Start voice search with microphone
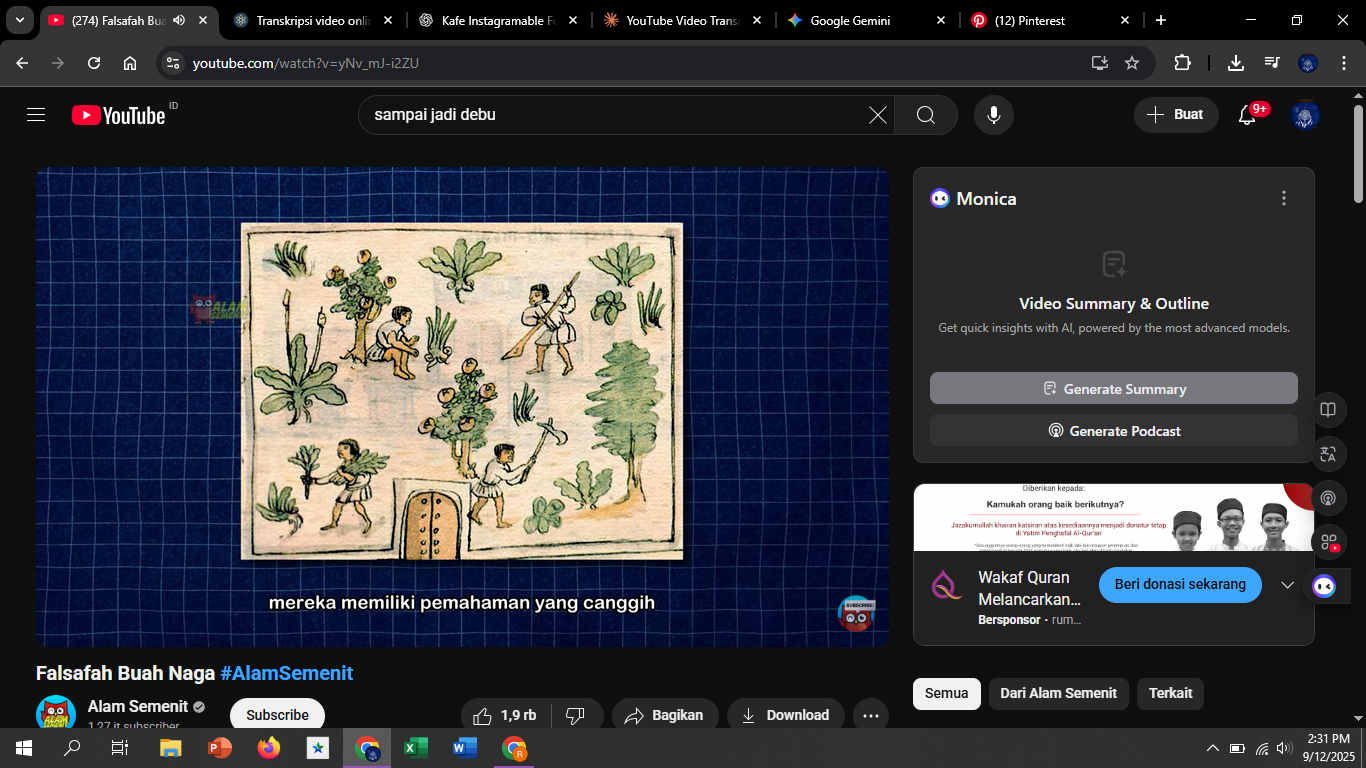The image size is (1366, 768). pos(994,115)
